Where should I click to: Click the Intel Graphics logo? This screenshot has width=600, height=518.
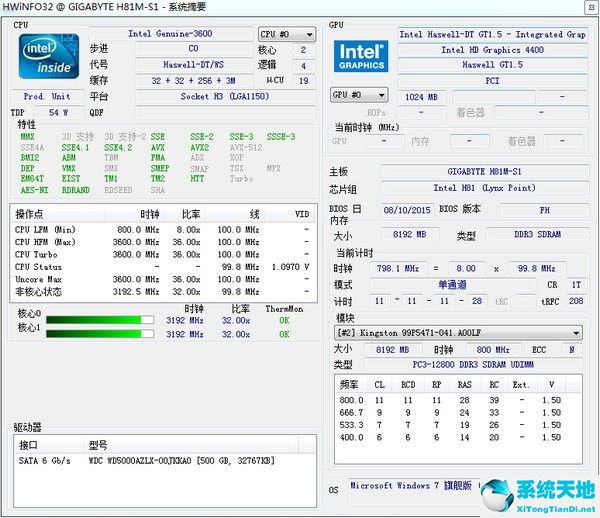pos(361,56)
